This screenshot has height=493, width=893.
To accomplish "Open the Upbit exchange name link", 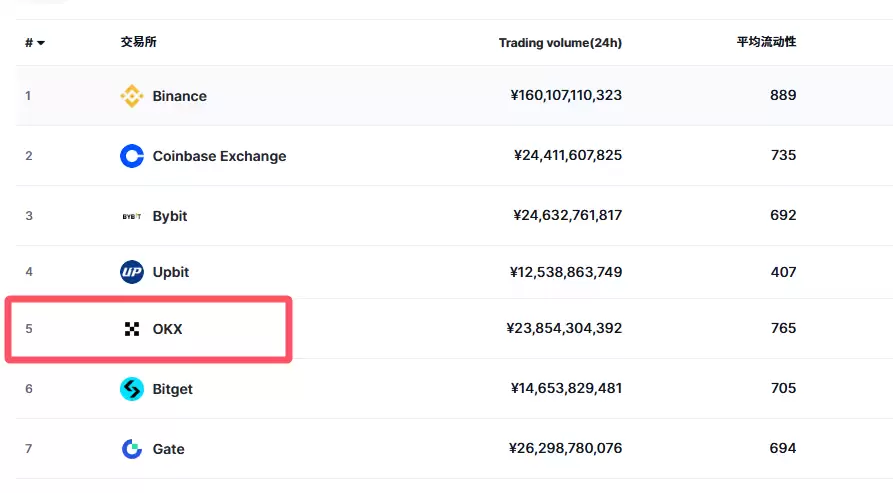I will pyautogui.click(x=170, y=272).
